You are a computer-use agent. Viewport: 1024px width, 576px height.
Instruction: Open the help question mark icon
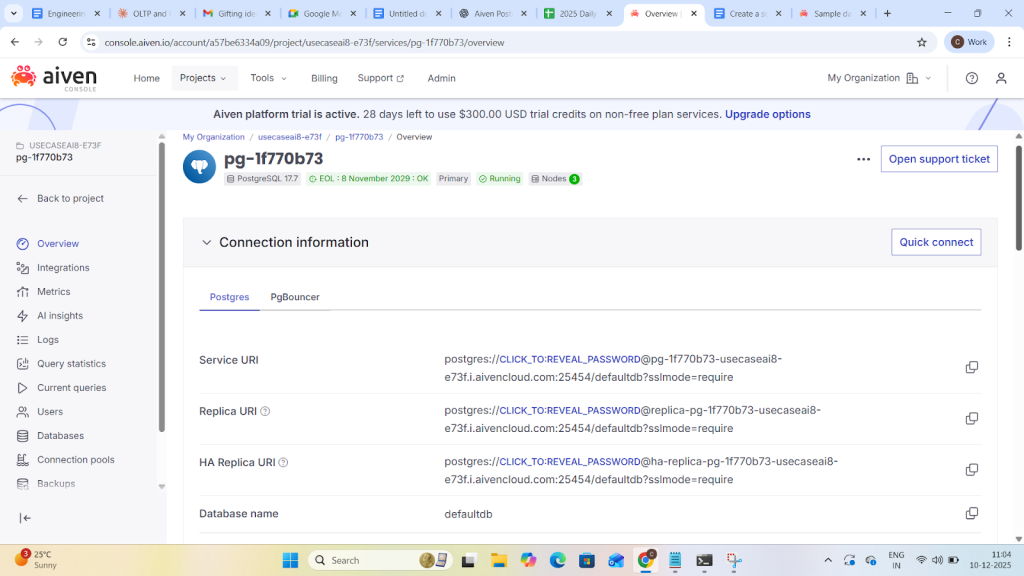971,78
